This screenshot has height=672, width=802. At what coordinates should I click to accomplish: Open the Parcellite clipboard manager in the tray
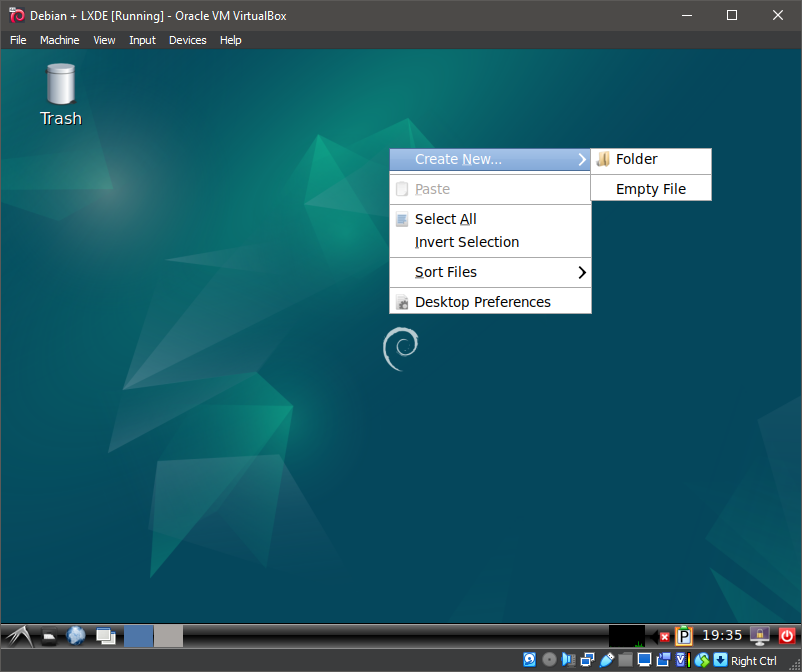(684, 636)
